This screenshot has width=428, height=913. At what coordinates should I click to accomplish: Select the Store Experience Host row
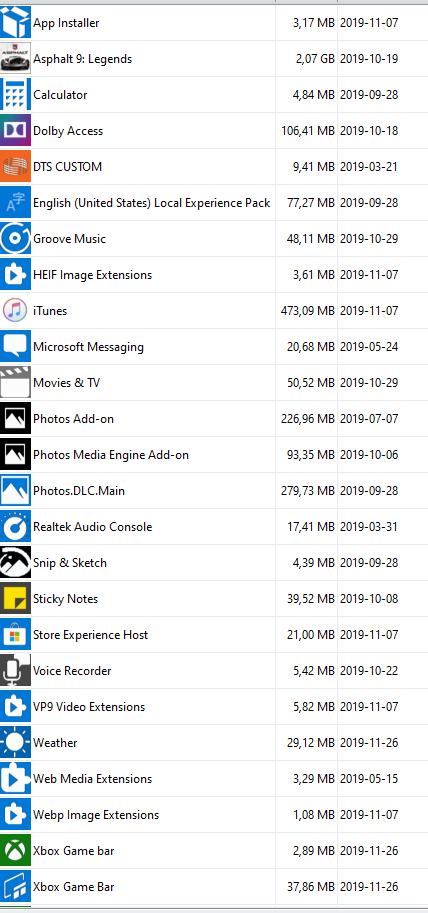pos(214,635)
